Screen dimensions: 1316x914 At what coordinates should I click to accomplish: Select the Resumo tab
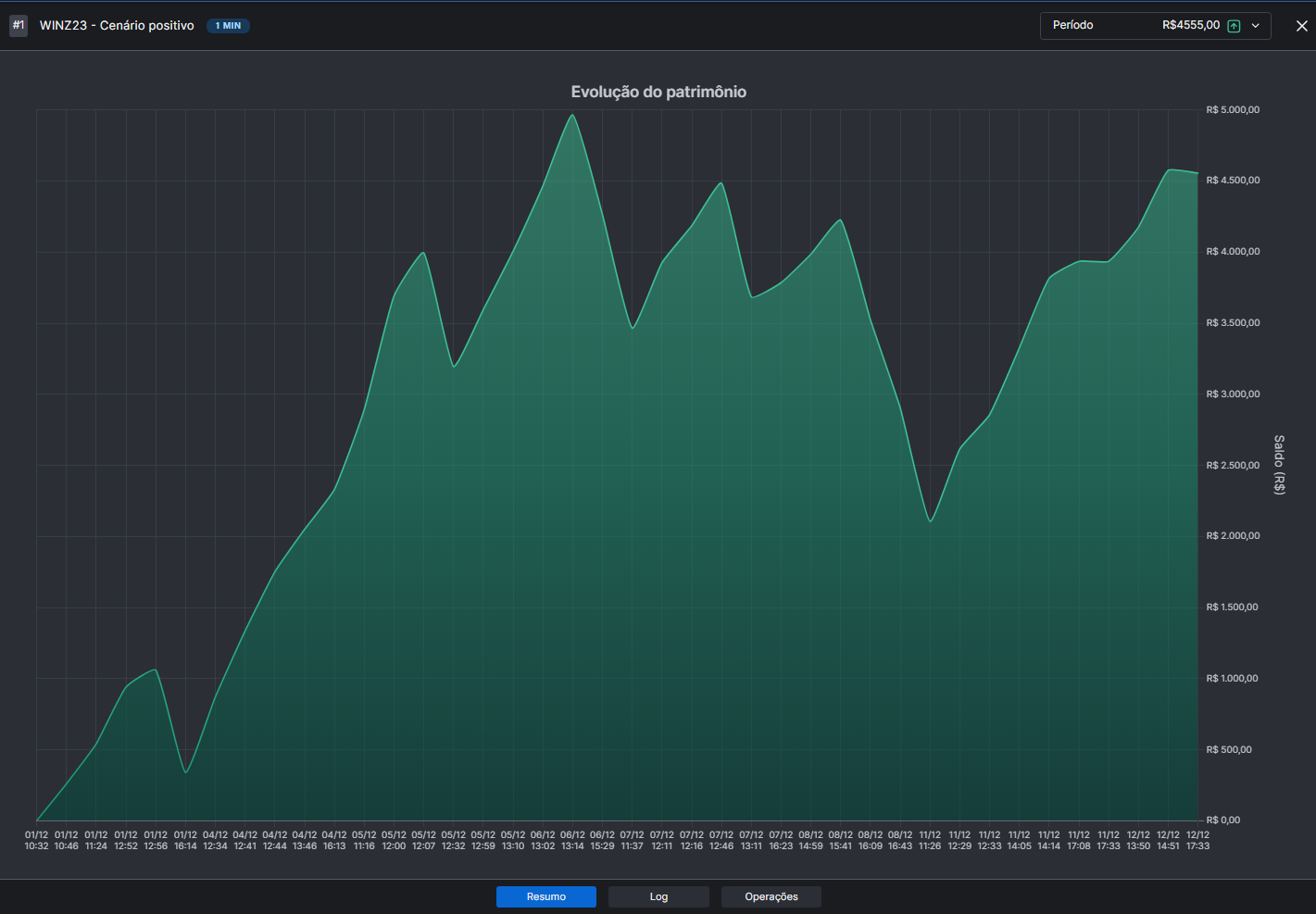coord(545,896)
